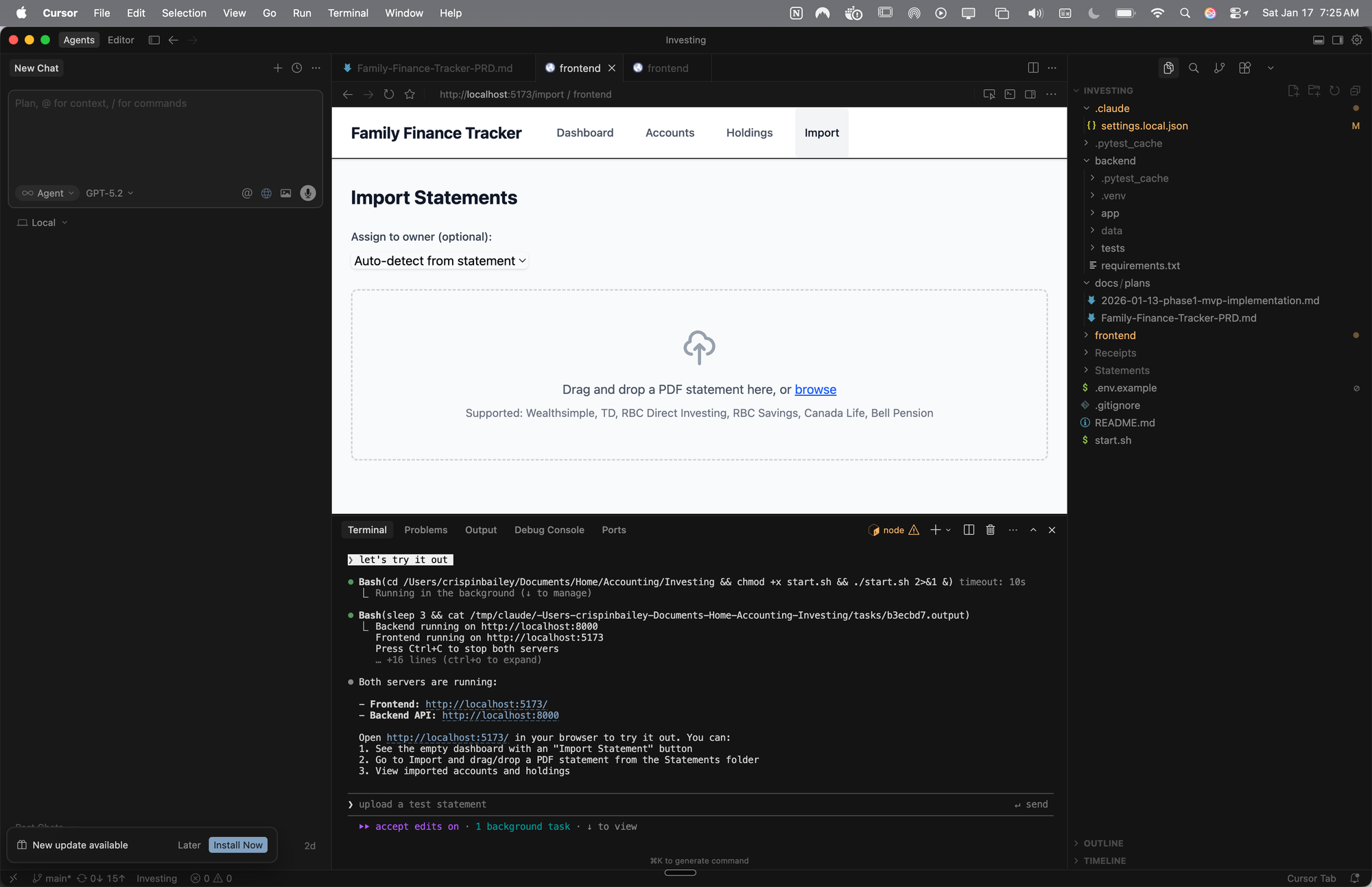Viewport: 1372px width, 887px height.
Task: Open the Search panel in the sidebar
Action: [1194, 68]
